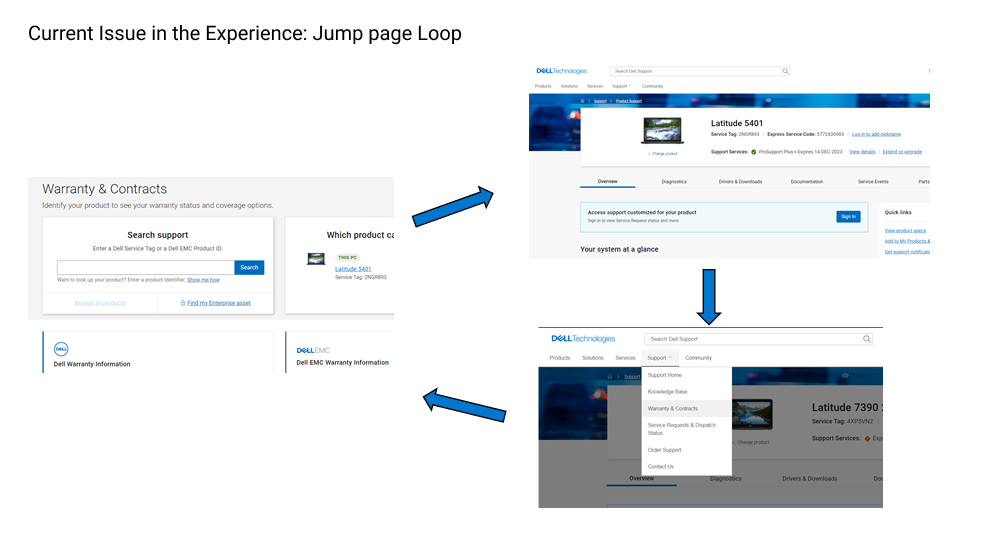
Task: Click magnifier icon on Latitude 7390 page search
Action: coord(867,339)
